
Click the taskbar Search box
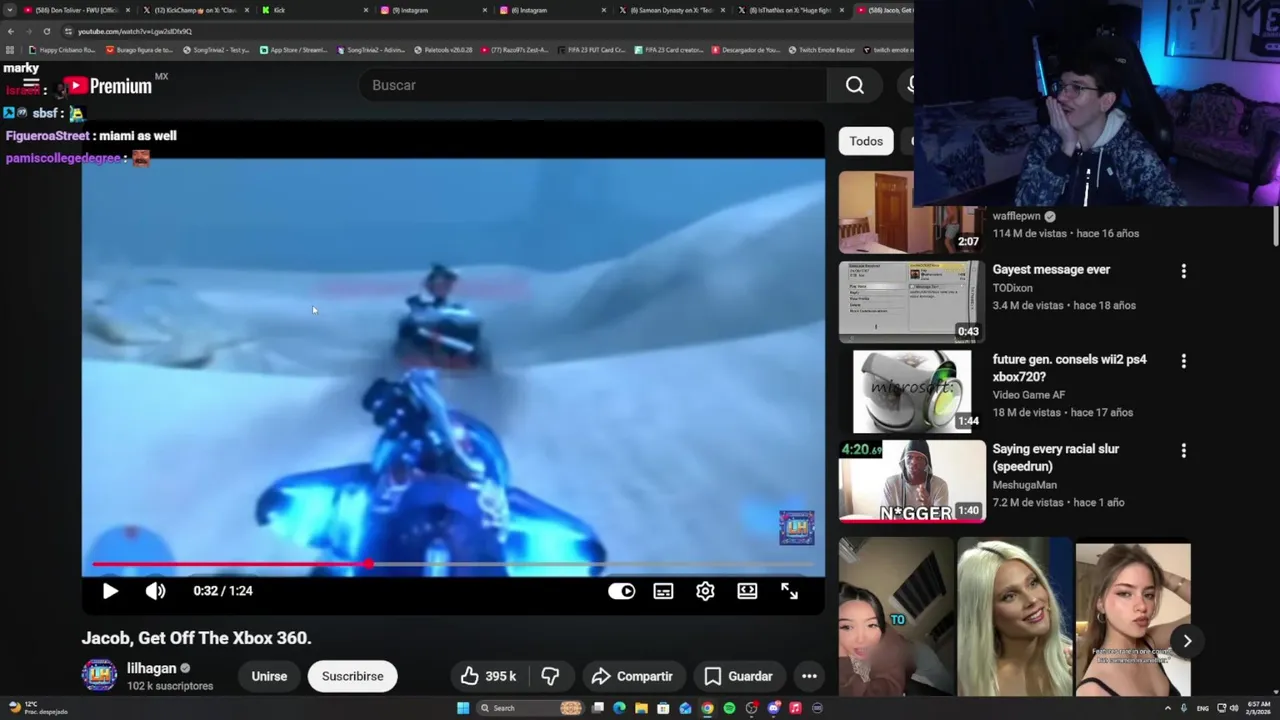(530, 708)
